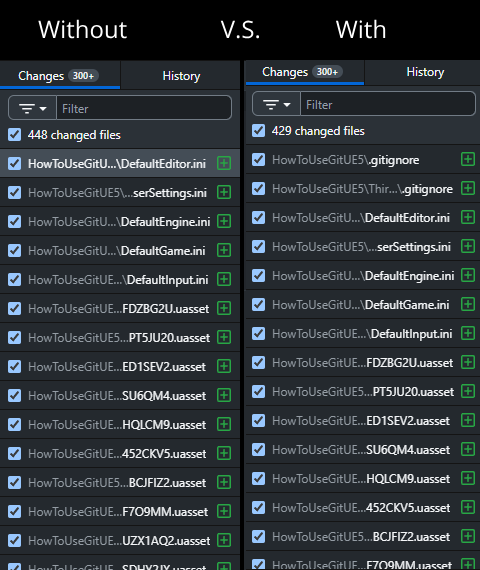
Task: Click added icon for F7O9MM.uasset in Without panel
Action: tap(224, 511)
